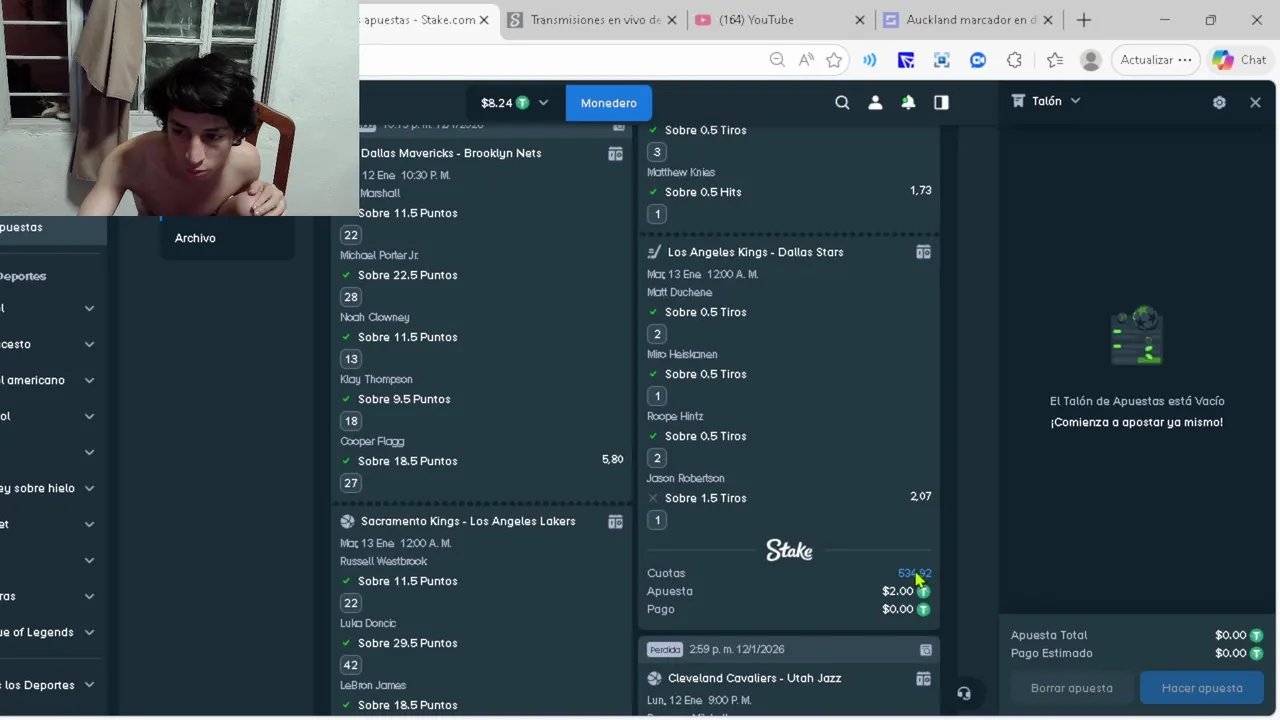Open a new browser tab
Viewport: 1280px width, 720px height.
1084,20
